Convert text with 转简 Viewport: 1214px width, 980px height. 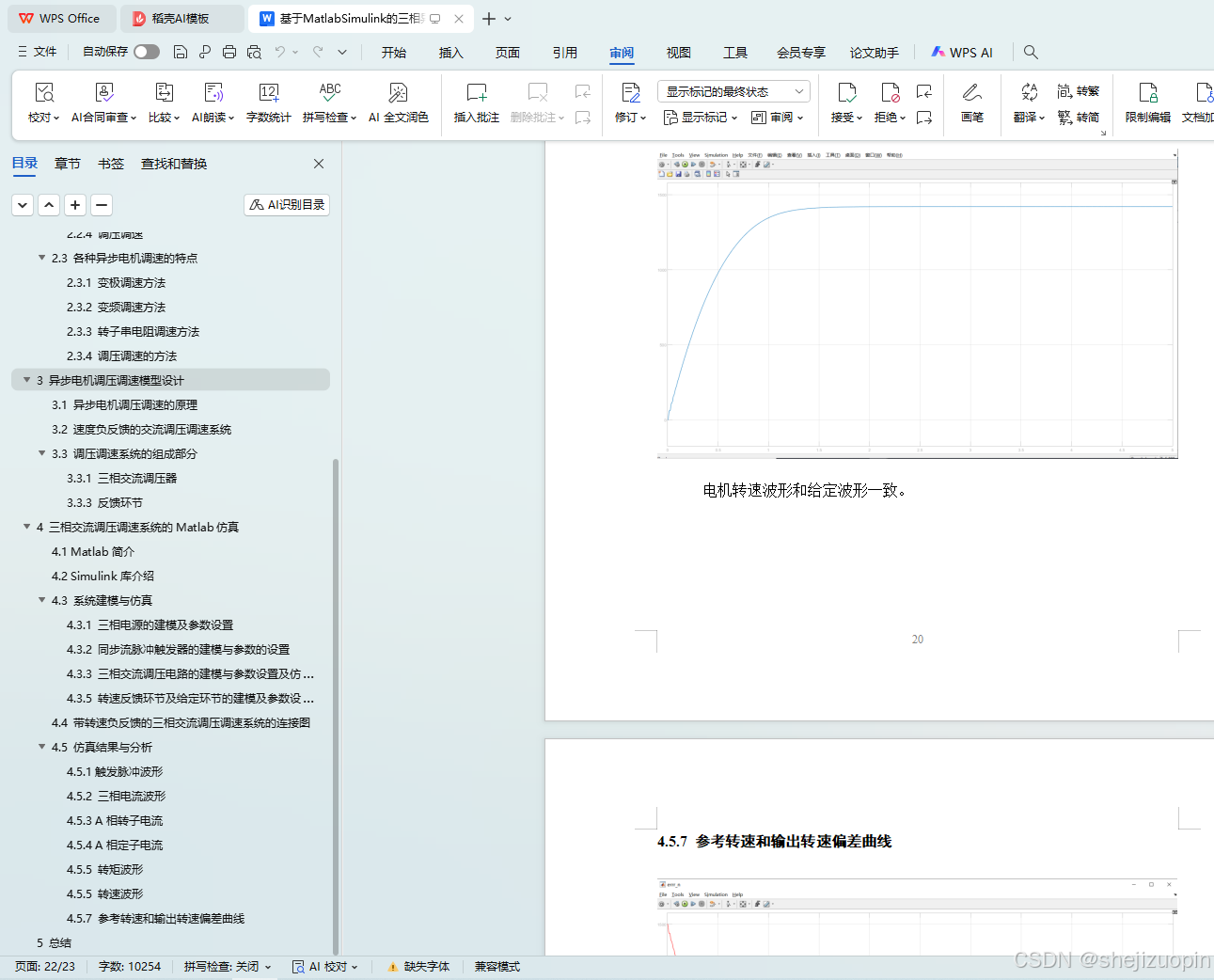(1078, 117)
